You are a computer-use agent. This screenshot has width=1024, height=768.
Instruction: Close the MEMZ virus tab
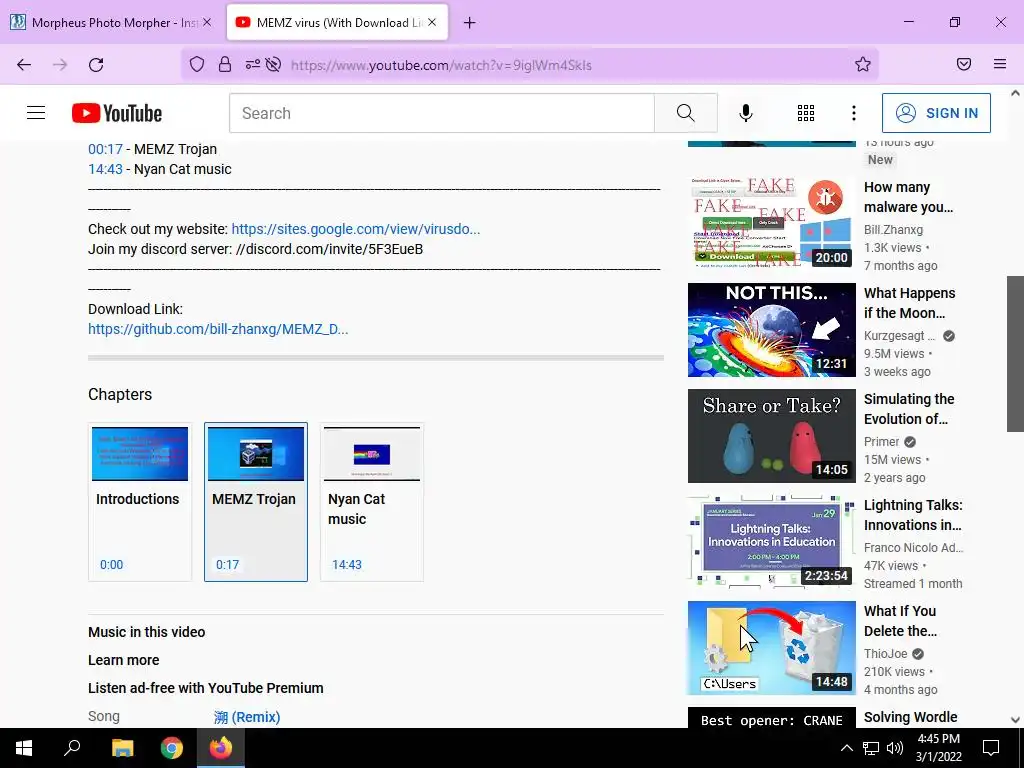click(x=432, y=22)
